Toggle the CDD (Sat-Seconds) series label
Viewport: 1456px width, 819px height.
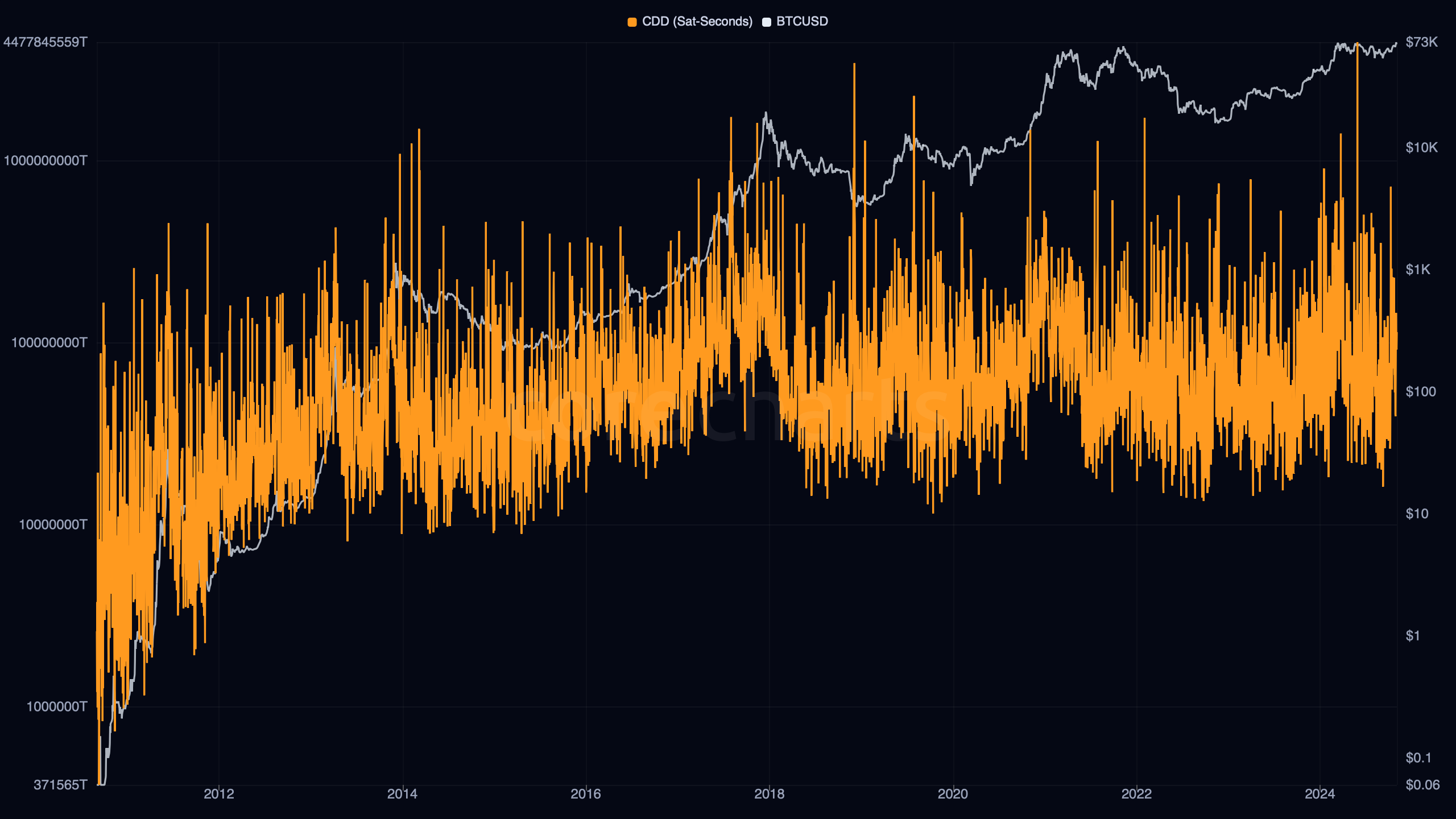point(697,22)
